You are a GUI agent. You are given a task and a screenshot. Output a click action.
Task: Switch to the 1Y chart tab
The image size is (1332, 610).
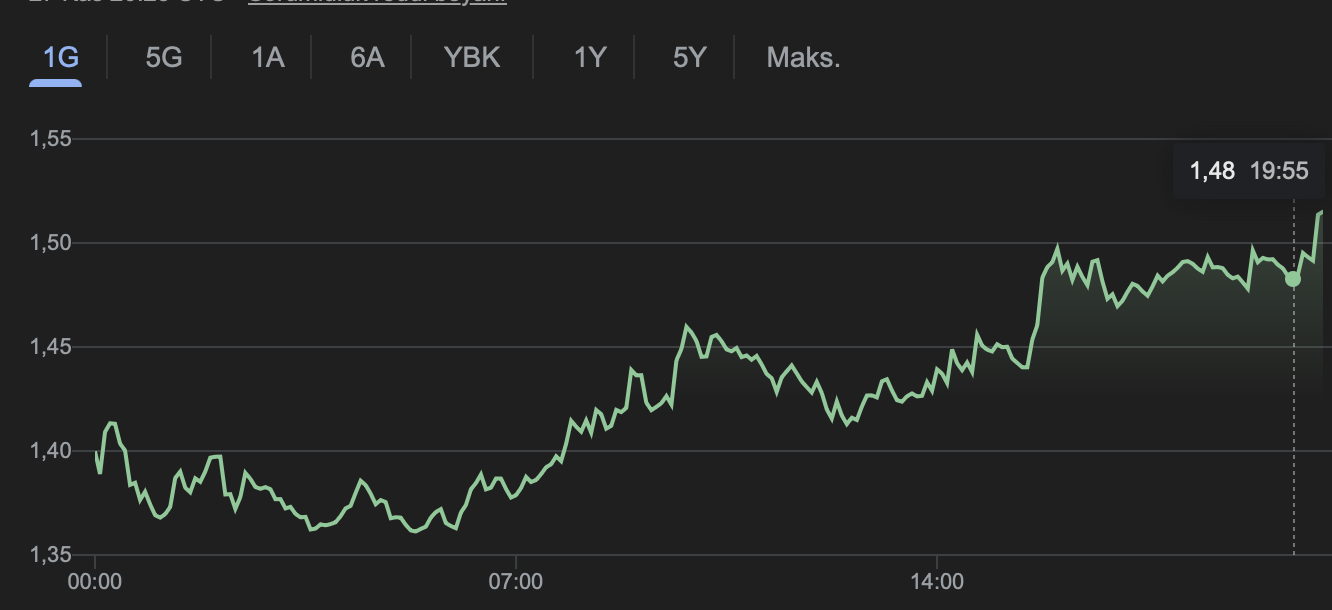pos(590,58)
